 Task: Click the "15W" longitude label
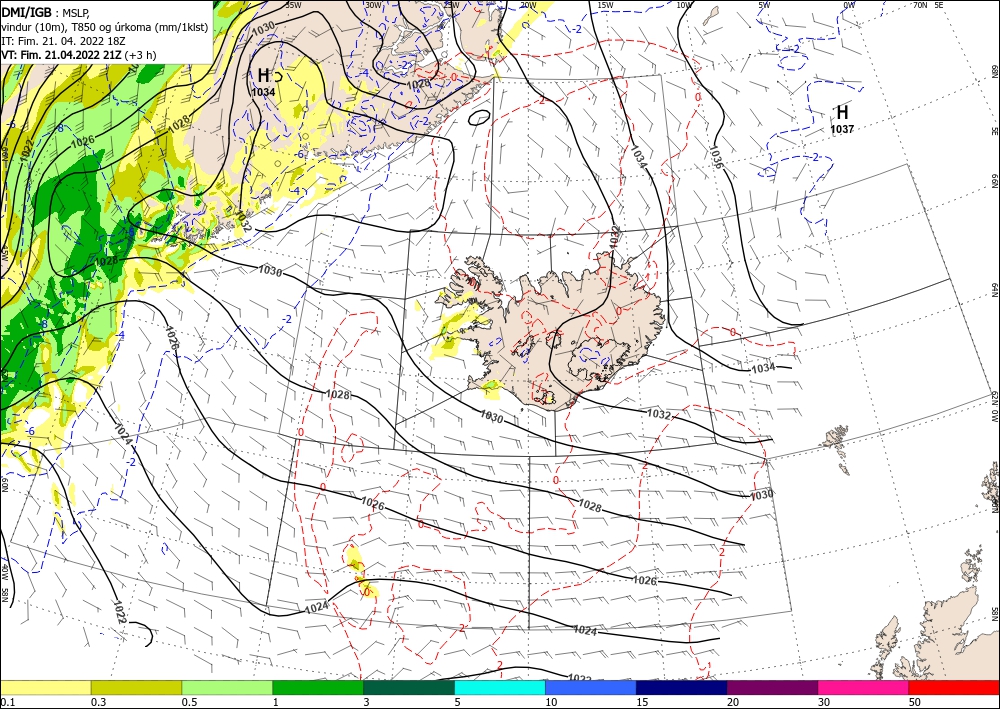(x=605, y=4)
